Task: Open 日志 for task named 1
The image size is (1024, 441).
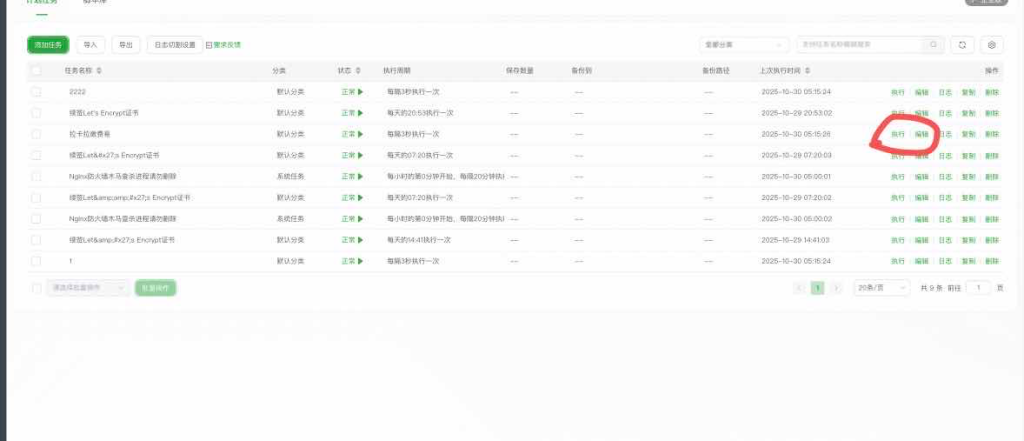Action: [945, 261]
